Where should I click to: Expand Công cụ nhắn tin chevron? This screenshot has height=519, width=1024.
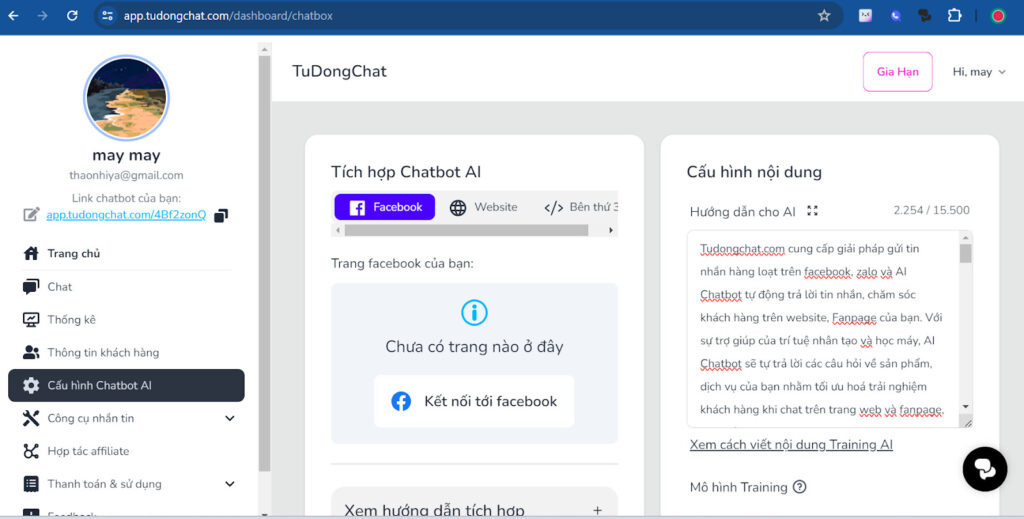230,418
